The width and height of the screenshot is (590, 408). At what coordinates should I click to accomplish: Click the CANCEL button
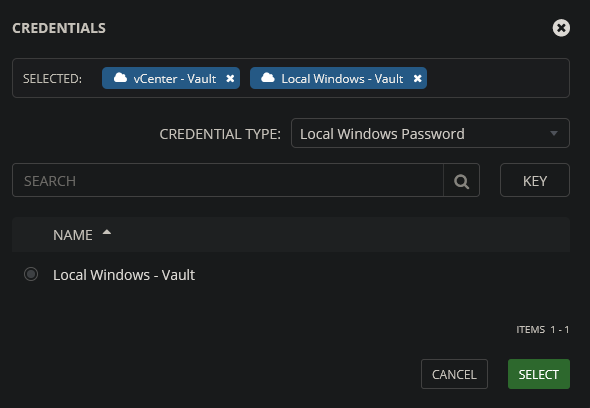[x=454, y=374]
